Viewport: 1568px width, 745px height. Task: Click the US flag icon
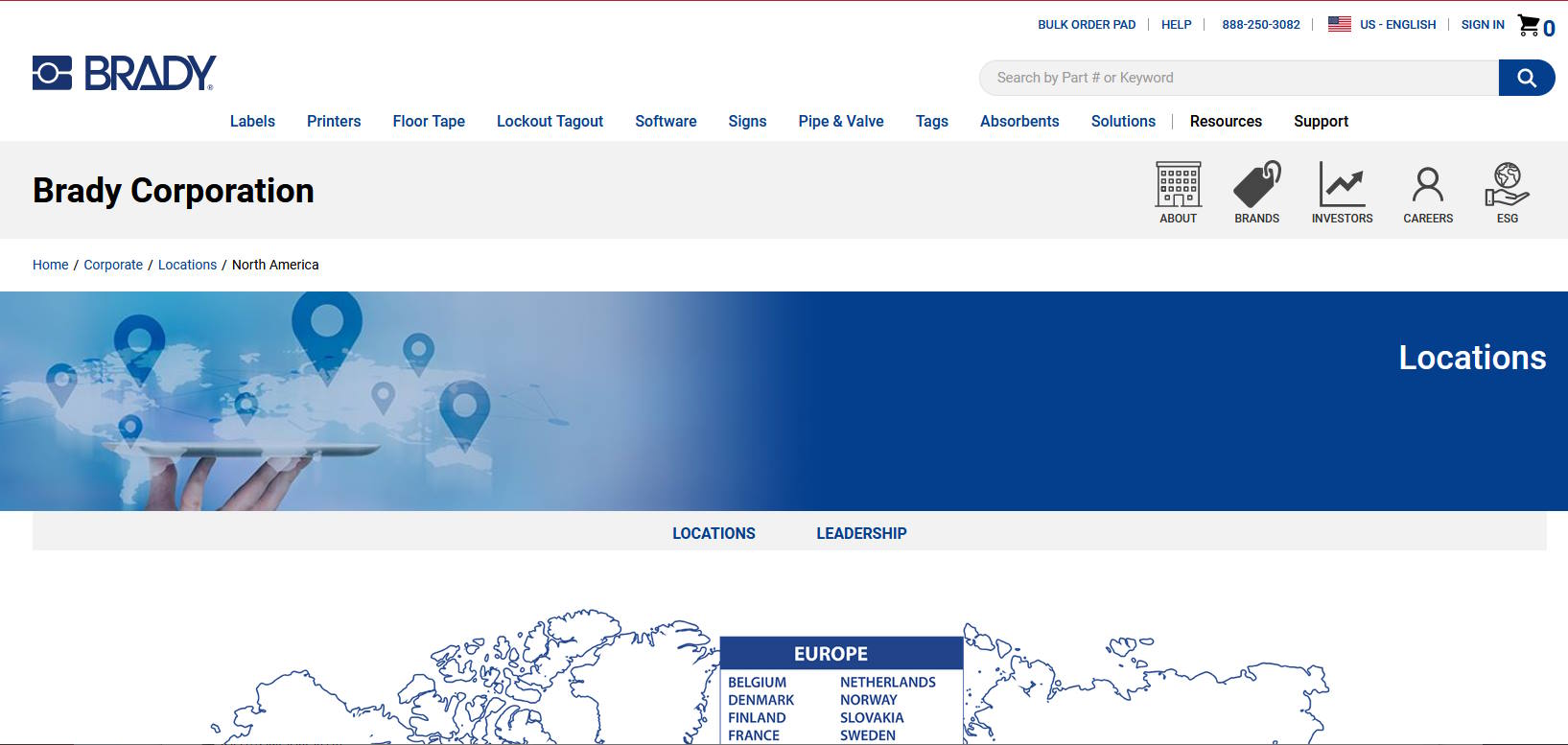point(1340,24)
